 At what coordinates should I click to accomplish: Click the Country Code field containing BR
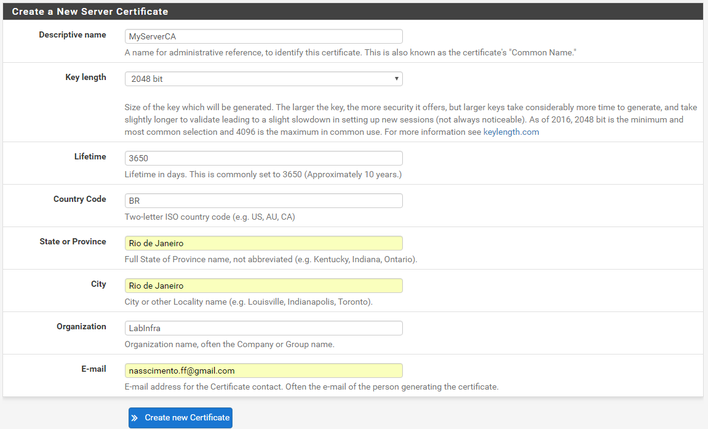pyautogui.click(x=264, y=201)
